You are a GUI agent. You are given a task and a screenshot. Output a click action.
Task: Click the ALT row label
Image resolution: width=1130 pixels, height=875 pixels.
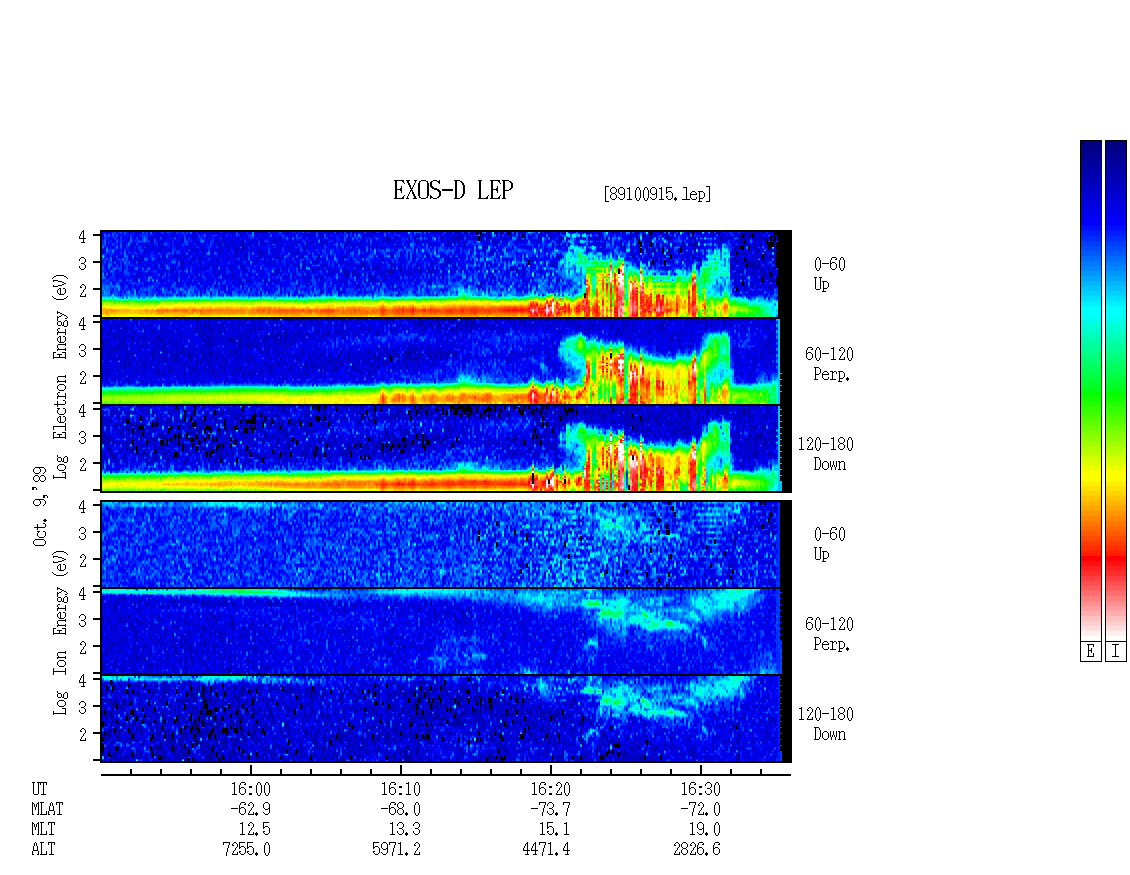click(x=43, y=849)
